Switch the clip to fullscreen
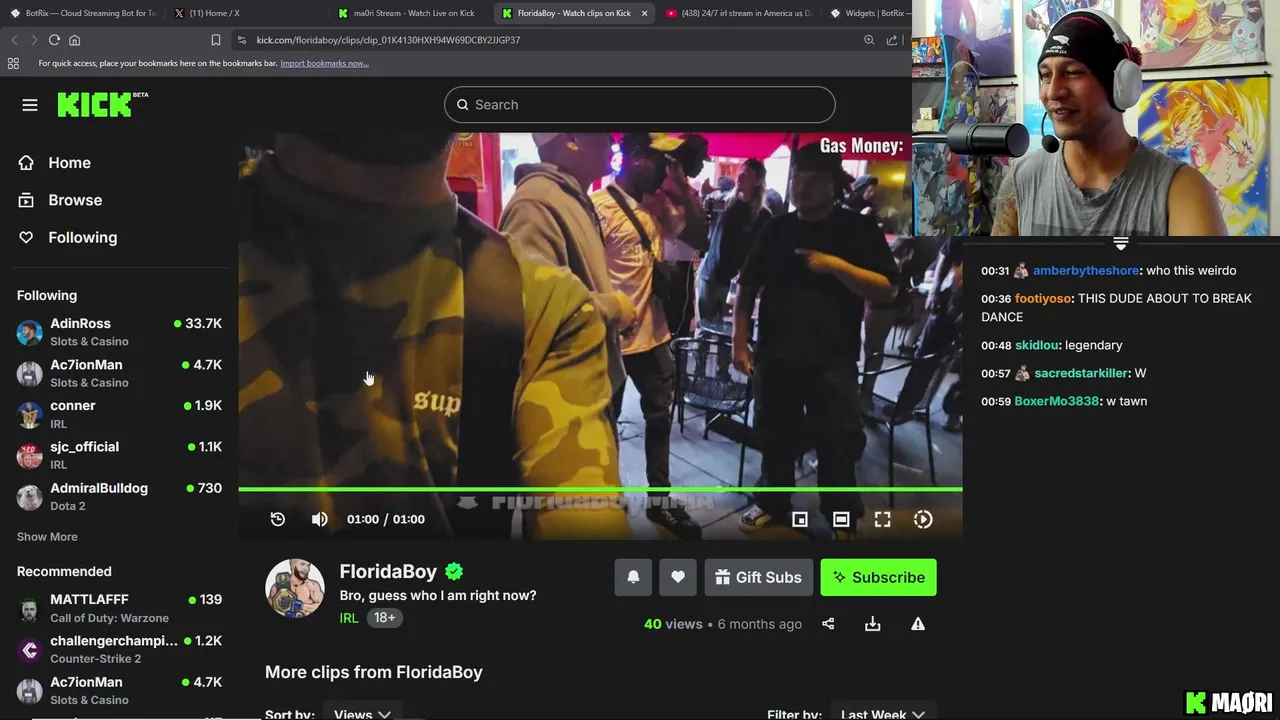 coord(882,519)
